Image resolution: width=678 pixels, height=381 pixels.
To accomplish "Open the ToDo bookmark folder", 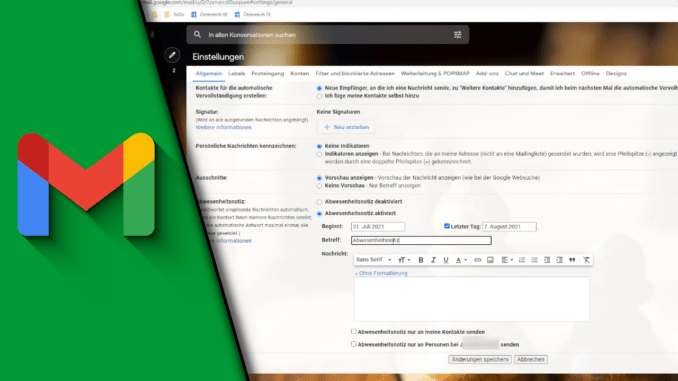I will click(174, 14).
